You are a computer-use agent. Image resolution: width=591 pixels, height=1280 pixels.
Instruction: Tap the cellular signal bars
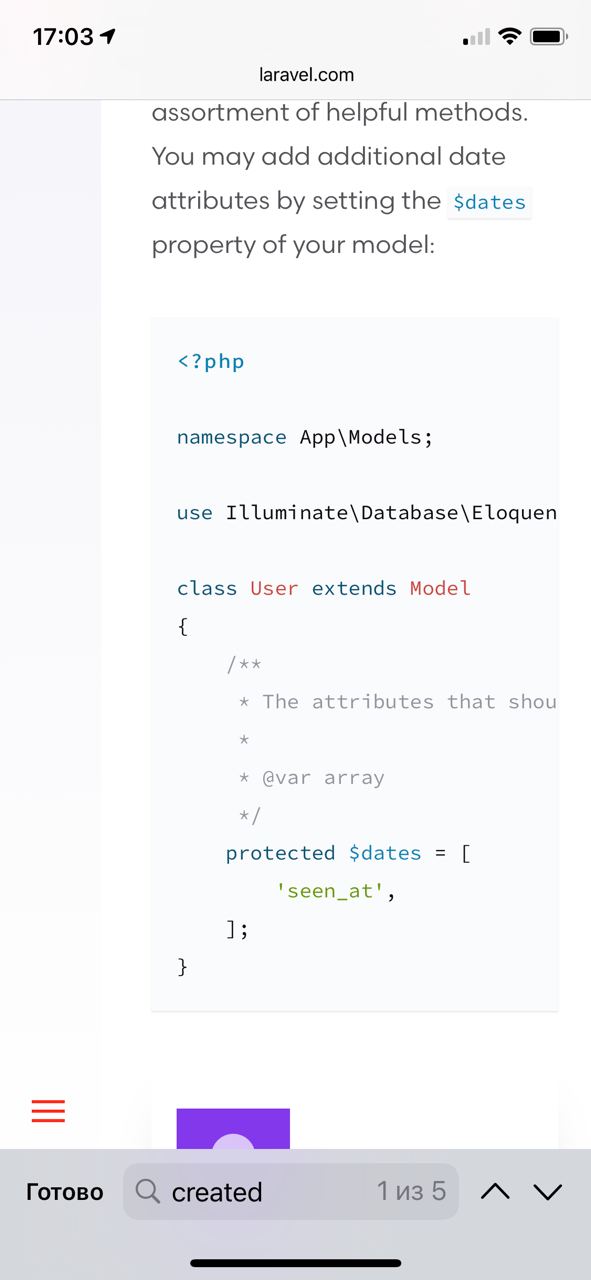(477, 38)
